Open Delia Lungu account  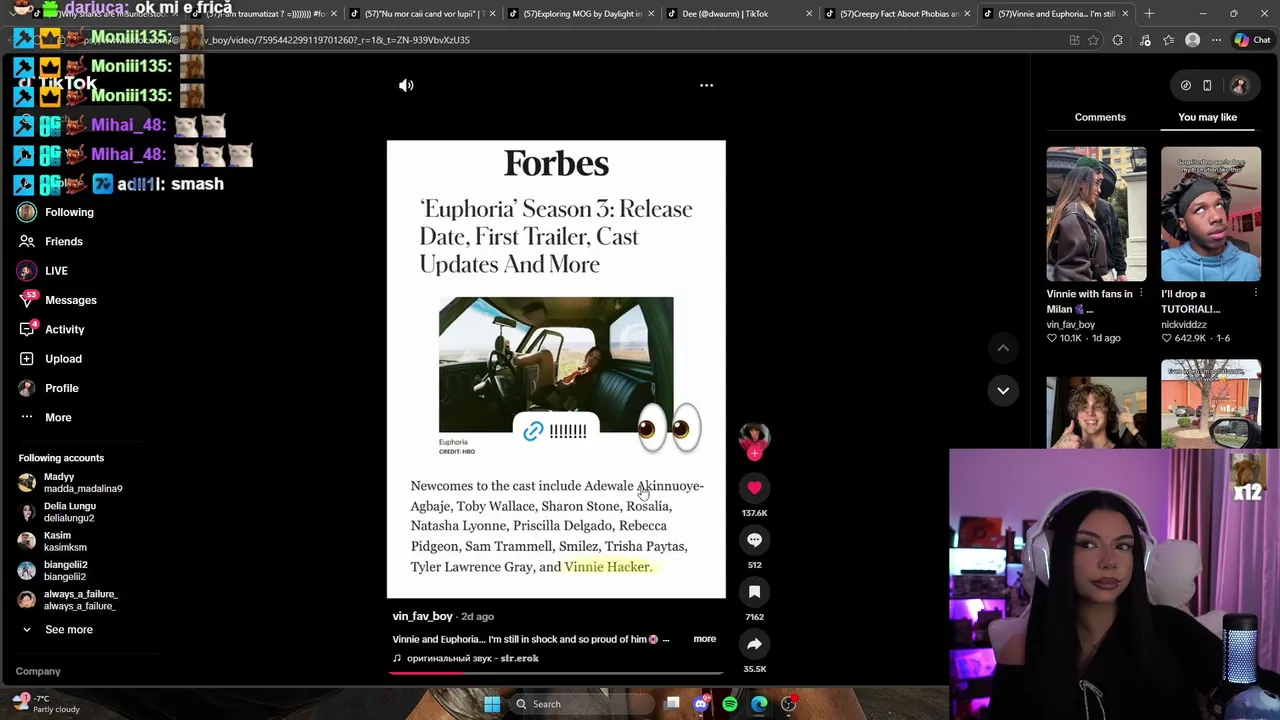coord(57,512)
